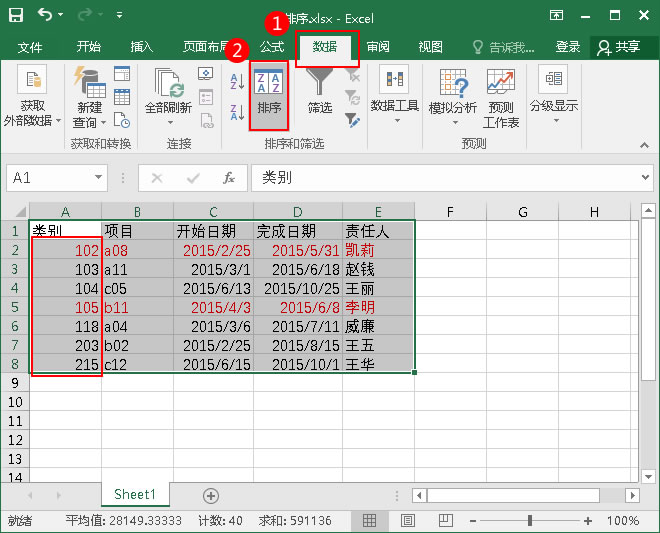Switch to Page Break Preview

point(445,521)
